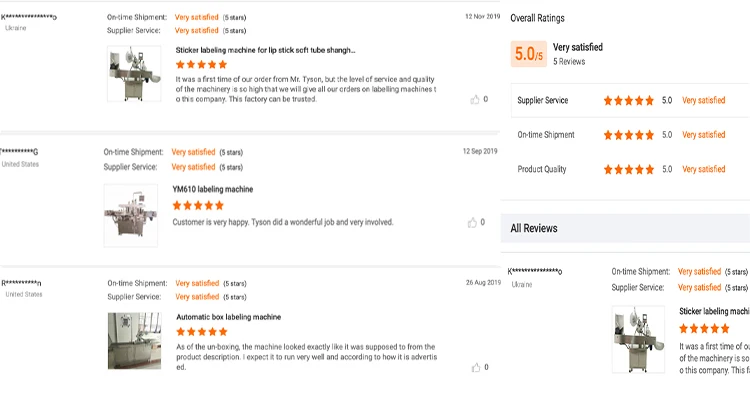Viewport: 750px width, 400px height.
Task: Click the Overall Ratings heading
Action: [537, 18]
